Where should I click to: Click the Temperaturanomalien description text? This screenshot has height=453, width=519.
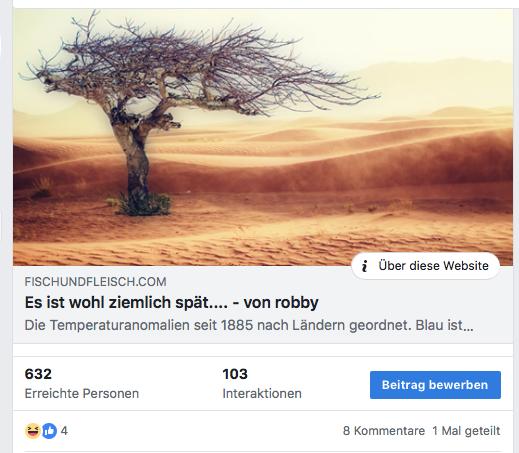click(249, 325)
